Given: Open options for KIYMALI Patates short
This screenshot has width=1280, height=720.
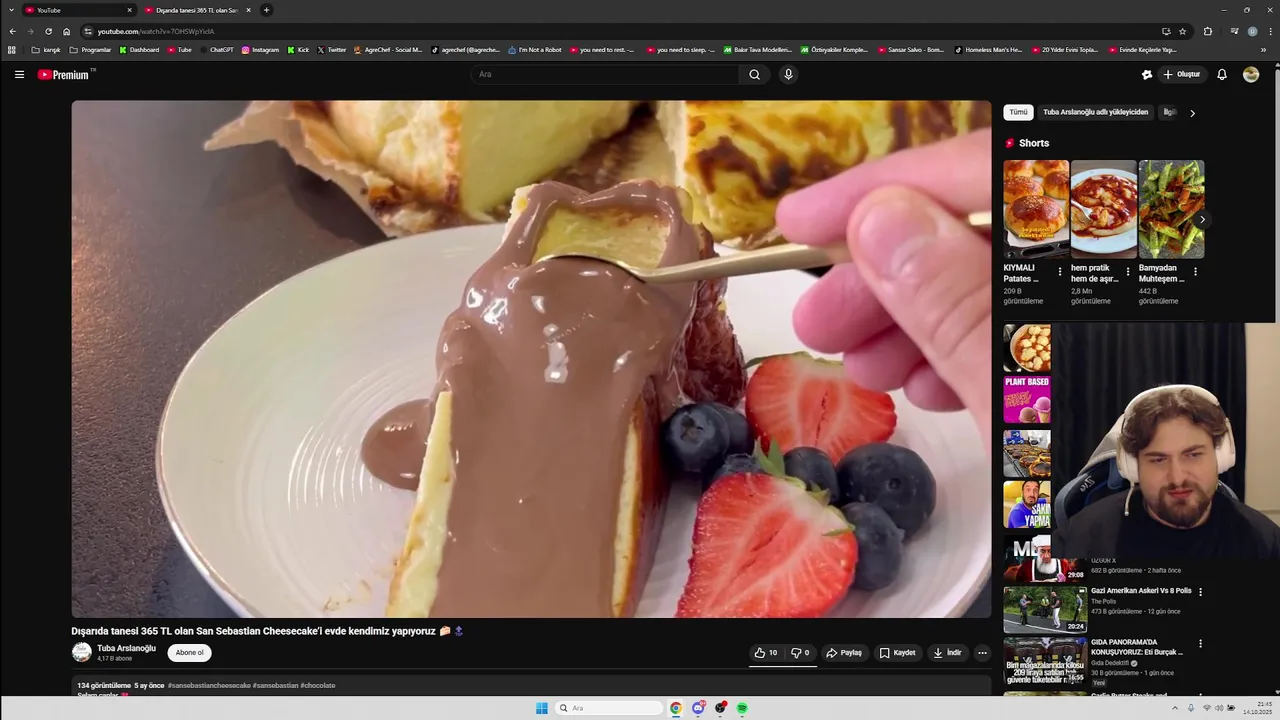Looking at the screenshot, I should (1061, 272).
